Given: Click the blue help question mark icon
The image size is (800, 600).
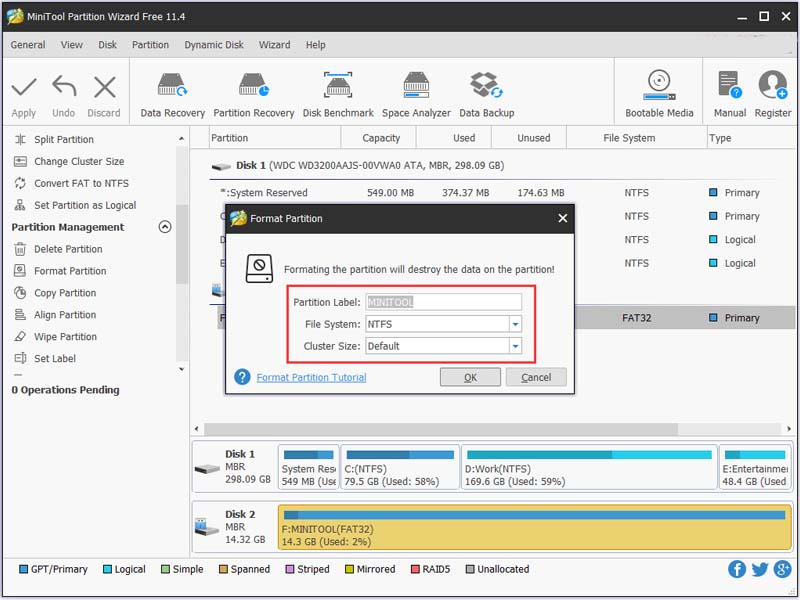Looking at the screenshot, I should click(242, 377).
